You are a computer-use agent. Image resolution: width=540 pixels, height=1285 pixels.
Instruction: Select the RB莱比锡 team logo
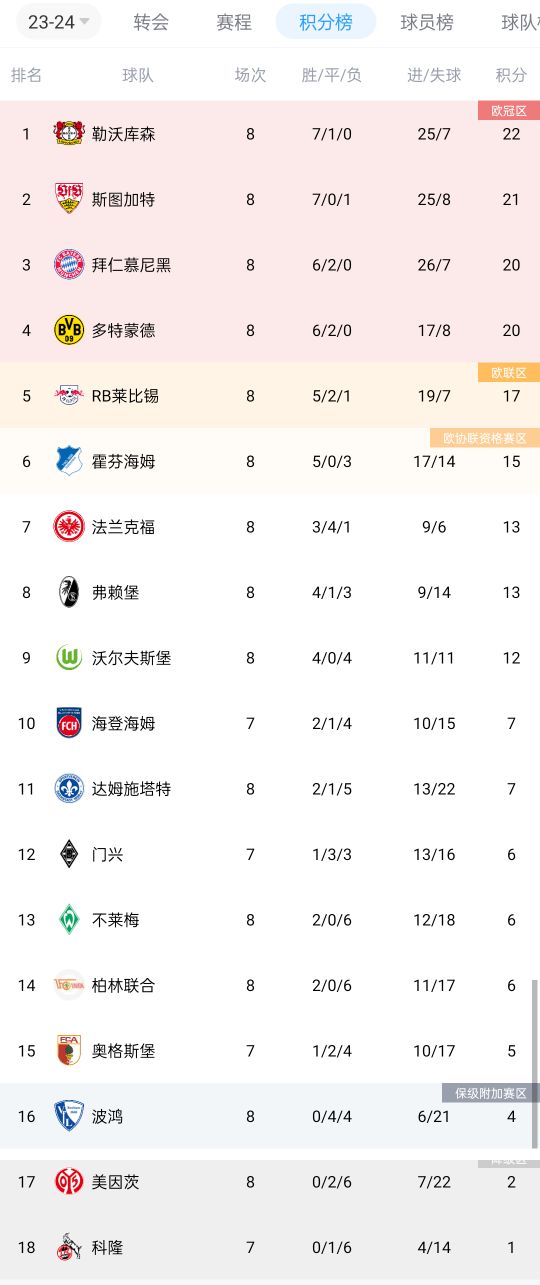click(69, 396)
